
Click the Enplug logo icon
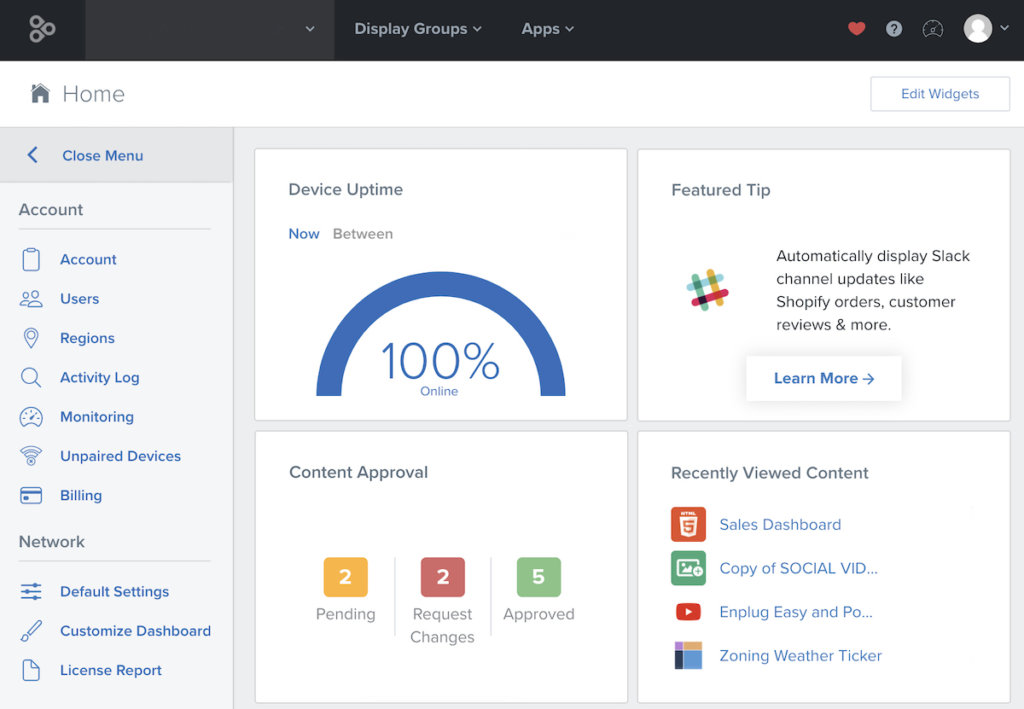click(x=42, y=29)
